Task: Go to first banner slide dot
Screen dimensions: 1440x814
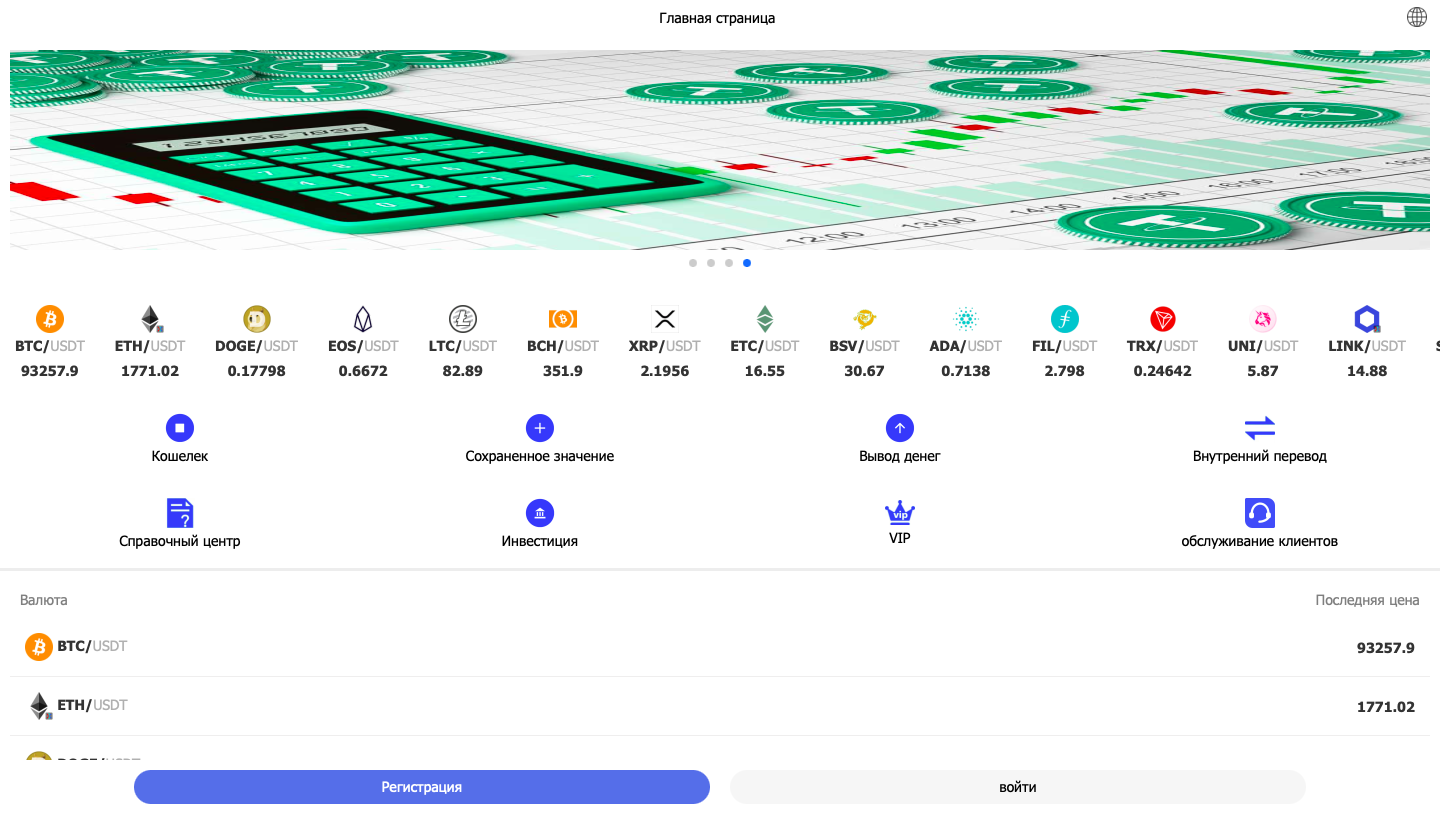Action: (x=693, y=263)
